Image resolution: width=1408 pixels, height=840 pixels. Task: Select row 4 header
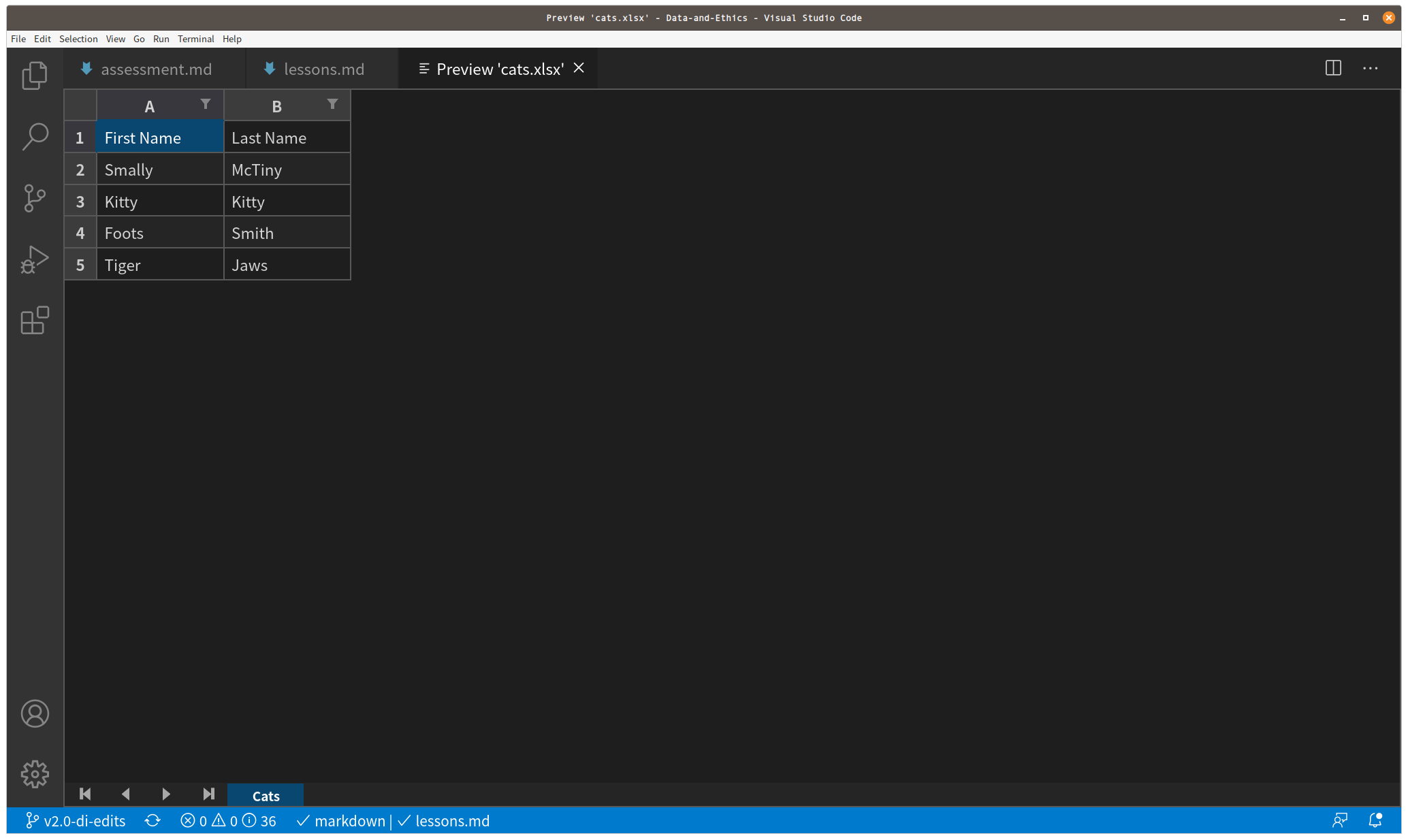coord(80,233)
